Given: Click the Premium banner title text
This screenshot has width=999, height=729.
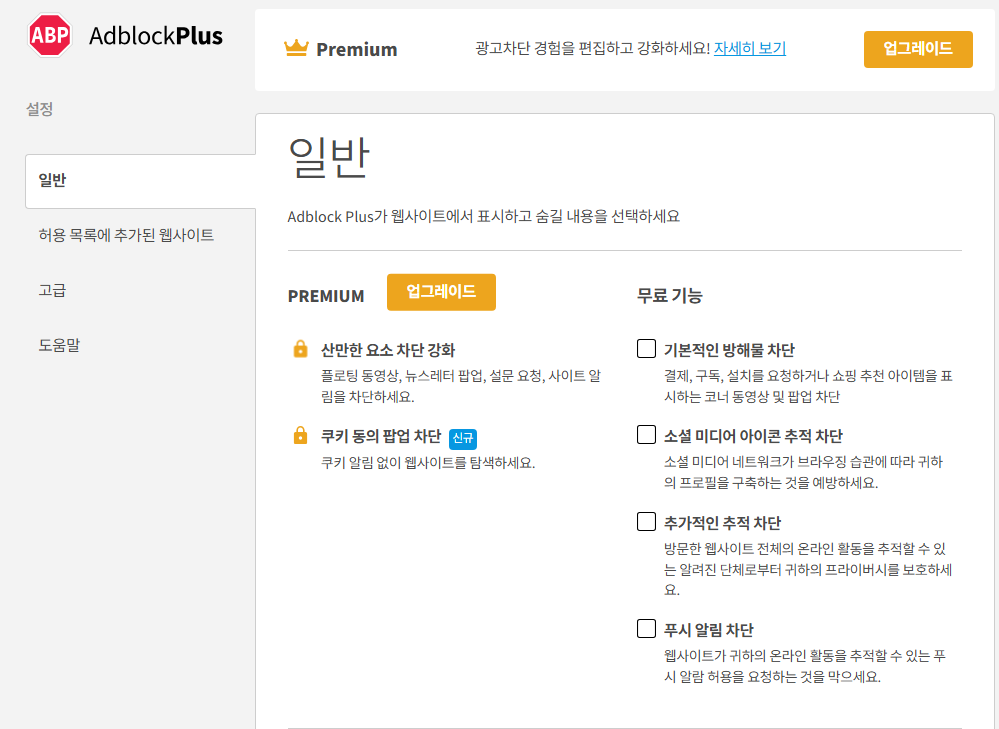Looking at the screenshot, I should pyautogui.click(x=357, y=49).
